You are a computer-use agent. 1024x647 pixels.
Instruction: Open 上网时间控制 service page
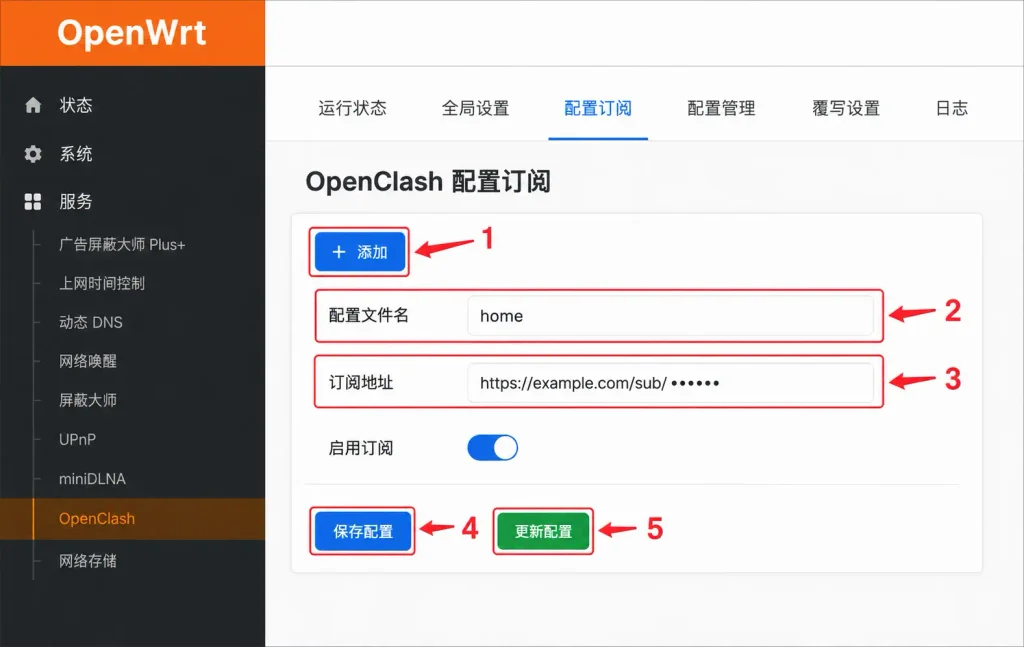point(102,283)
